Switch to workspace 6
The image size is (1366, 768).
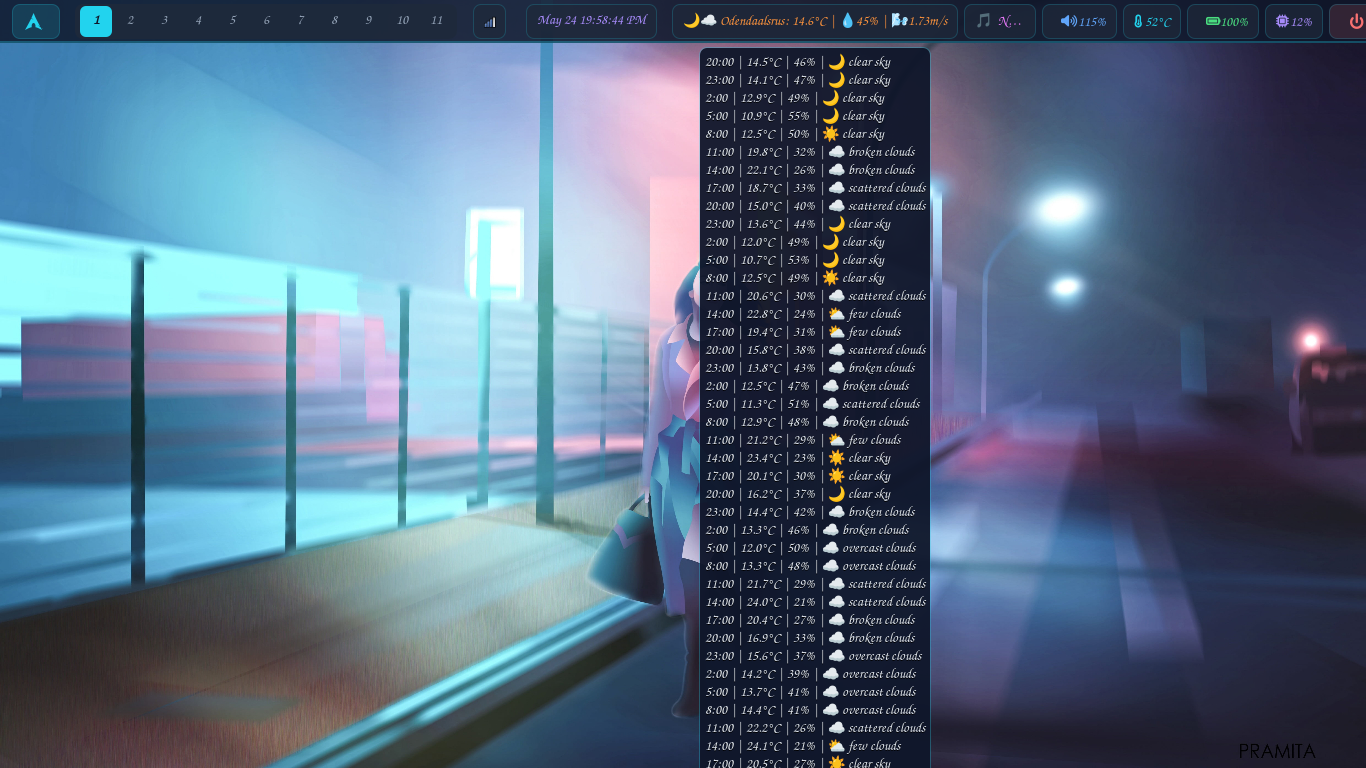tap(266, 21)
